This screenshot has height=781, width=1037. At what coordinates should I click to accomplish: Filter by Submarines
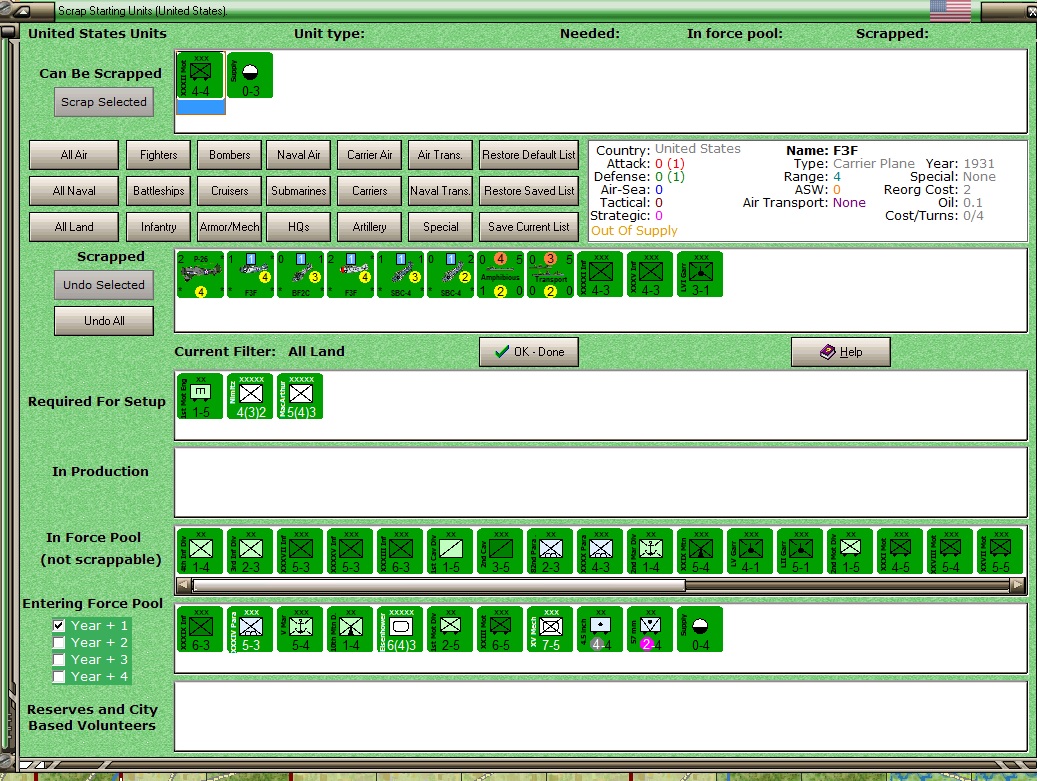[x=299, y=190]
